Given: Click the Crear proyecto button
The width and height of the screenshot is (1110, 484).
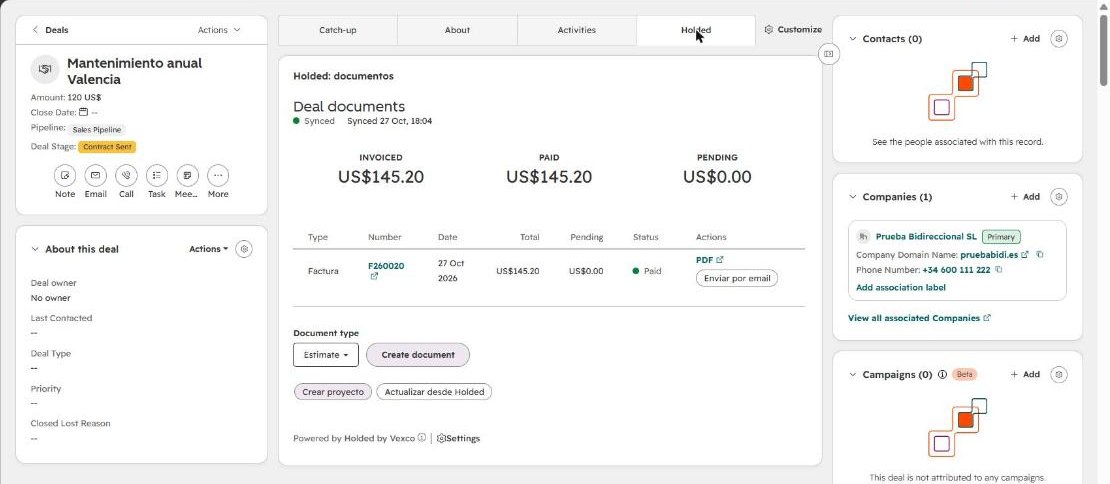Looking at the screenshot, I should click(333, 391).
